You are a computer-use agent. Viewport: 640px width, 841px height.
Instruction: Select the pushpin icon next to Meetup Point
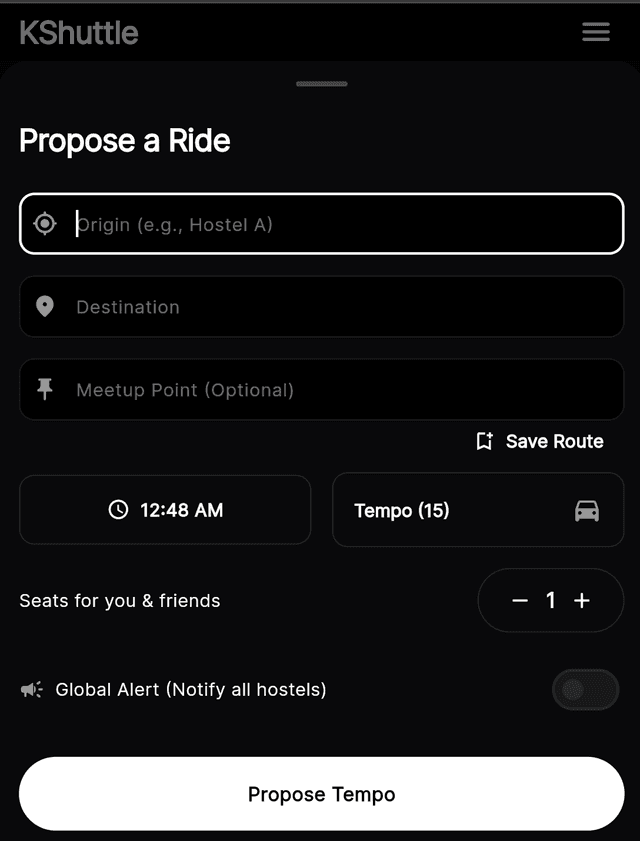tap(45, 390)
